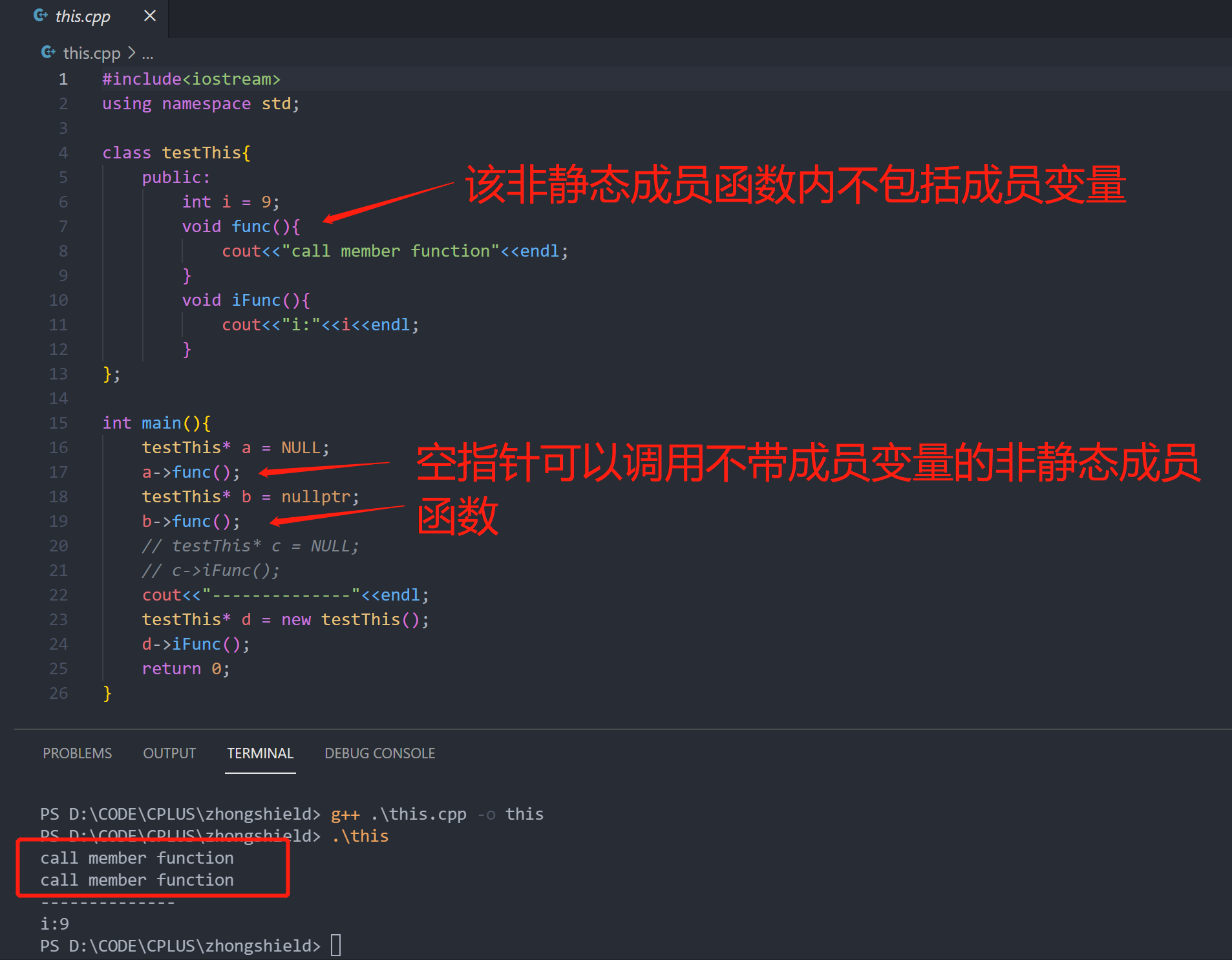The height and width of the screenshot is (960, 1232).
Task: Select the TERMINAL panel tab
Action: 260,753
